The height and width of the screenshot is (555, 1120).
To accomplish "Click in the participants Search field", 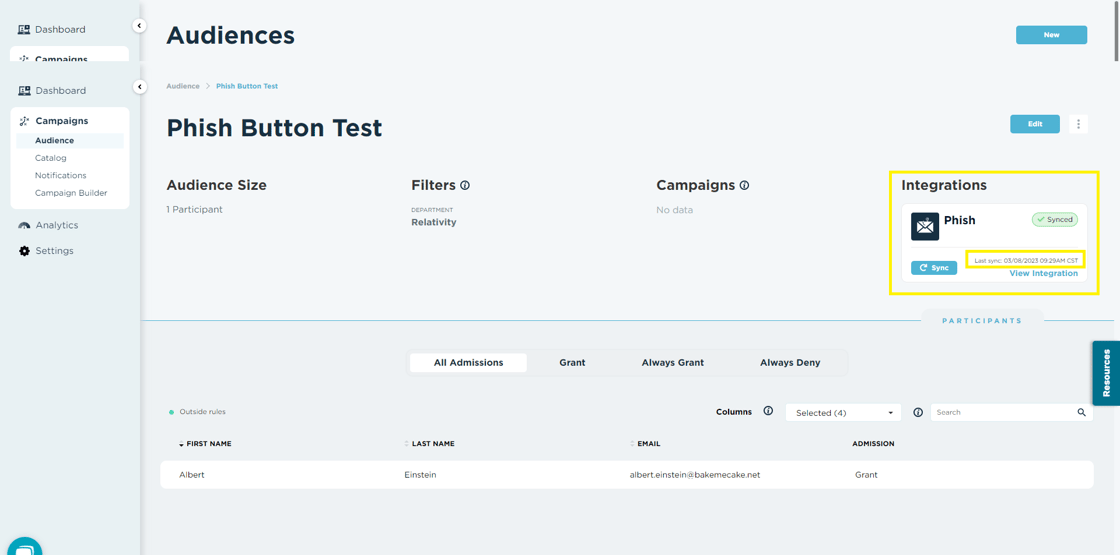I will (x=1002, y=412).
